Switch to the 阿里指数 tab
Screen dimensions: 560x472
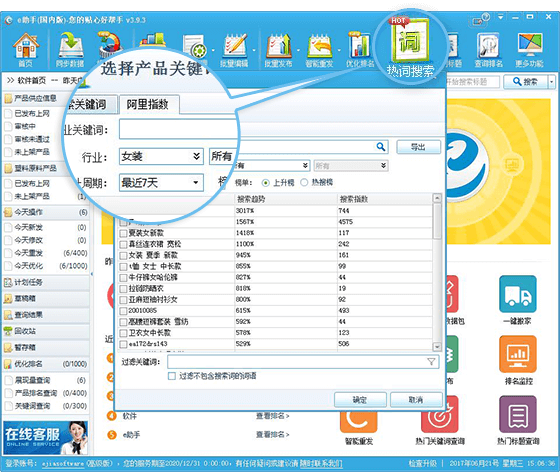click(x=149, y=104)
